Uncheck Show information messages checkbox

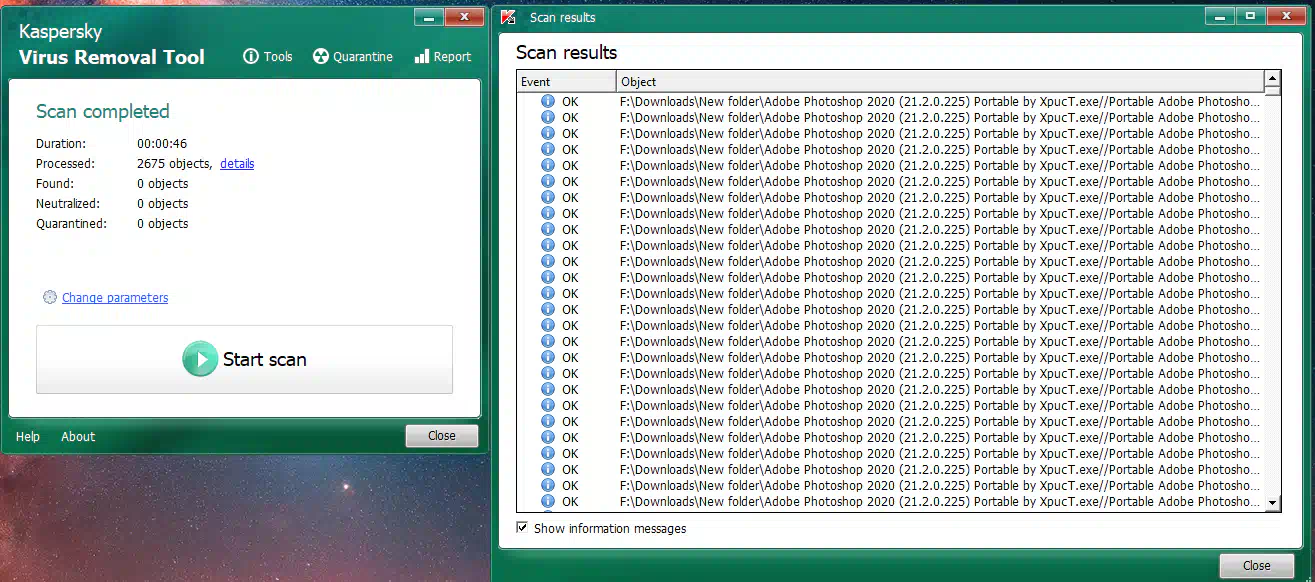[x=522, y=527]
